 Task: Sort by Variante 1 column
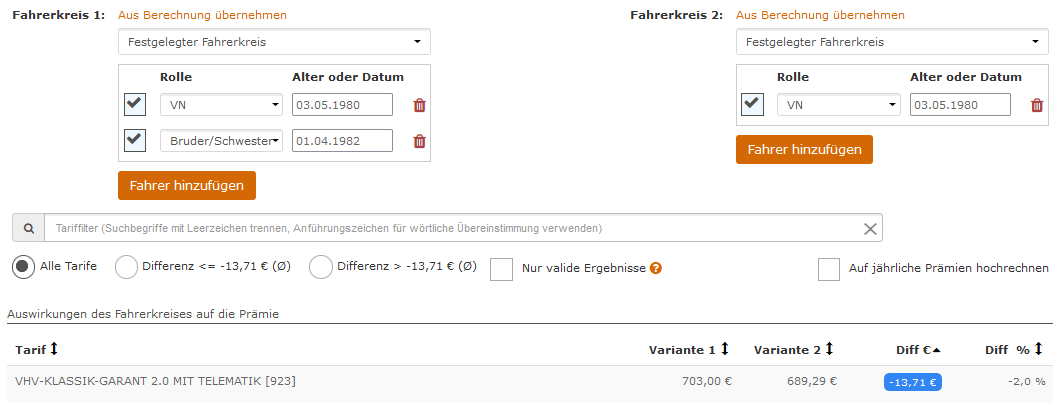tap(725, 349)
